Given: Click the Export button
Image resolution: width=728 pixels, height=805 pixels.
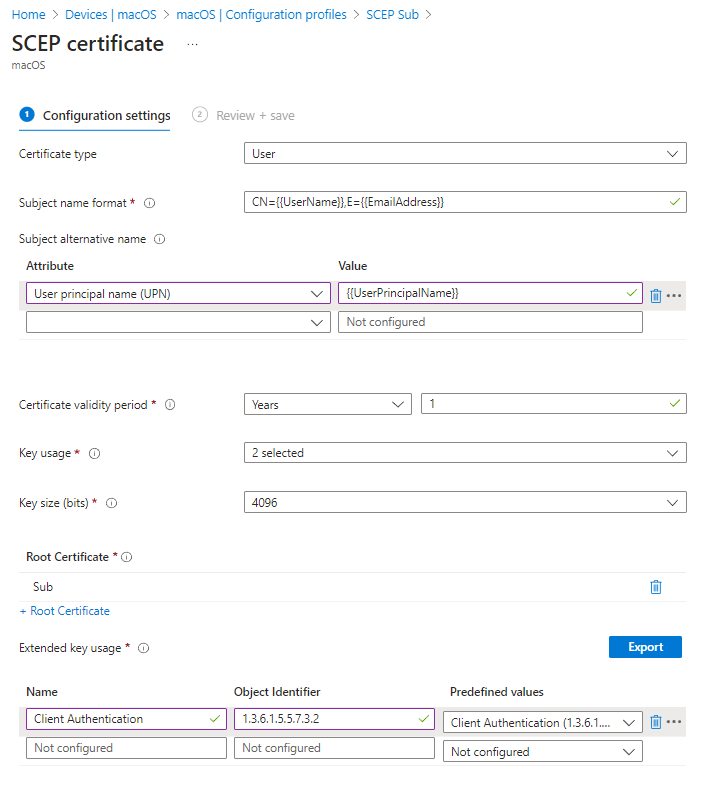Looking at the screenshot, I should tap(645, 647).
